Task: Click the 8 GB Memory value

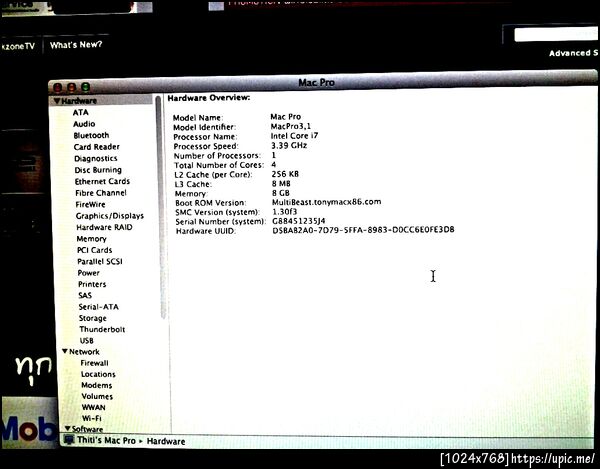Action: [x=281, y=193]
